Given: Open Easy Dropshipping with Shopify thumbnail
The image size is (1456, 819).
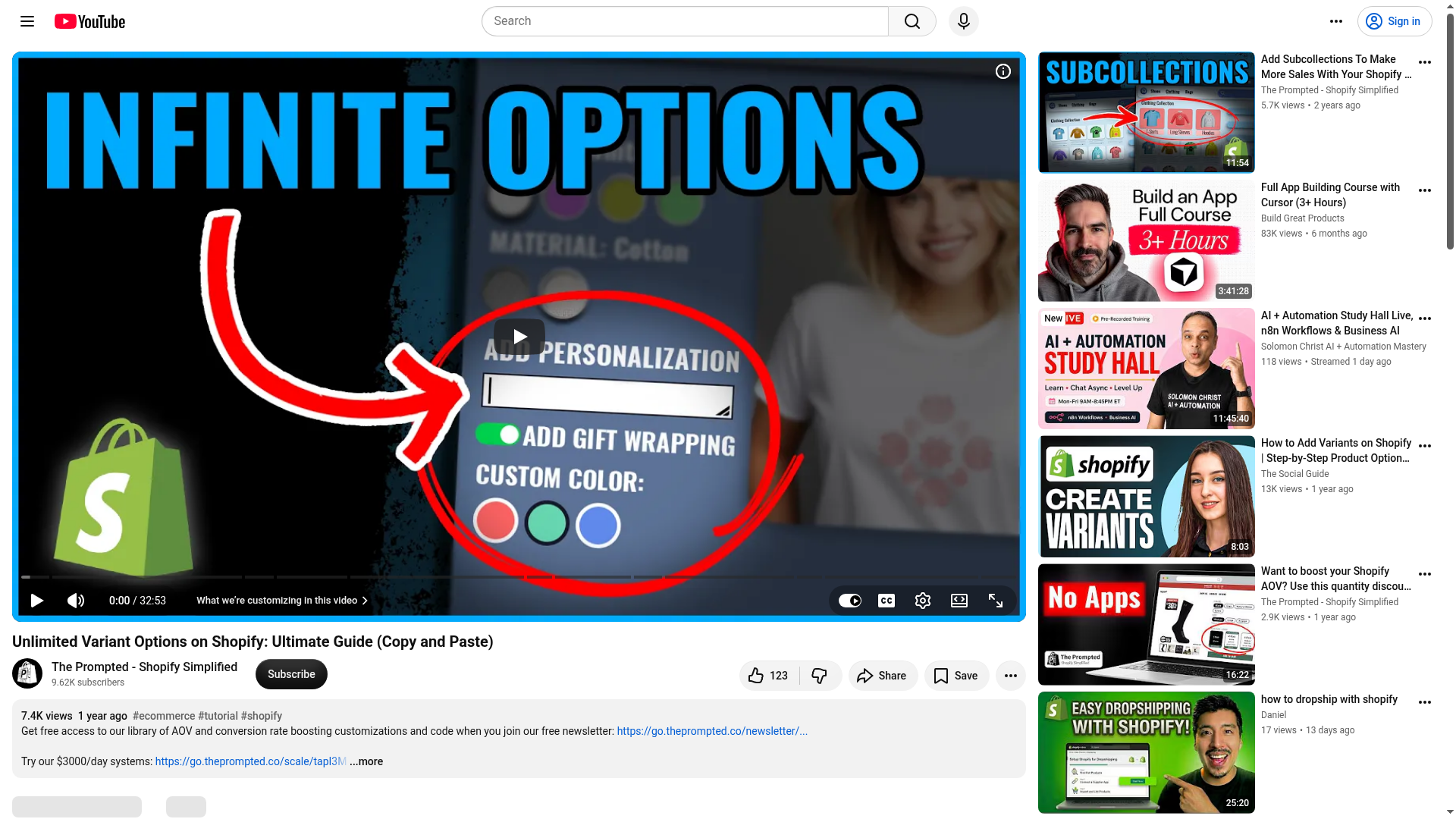Looking at the screenshot, I should [x=1146, y=752].
